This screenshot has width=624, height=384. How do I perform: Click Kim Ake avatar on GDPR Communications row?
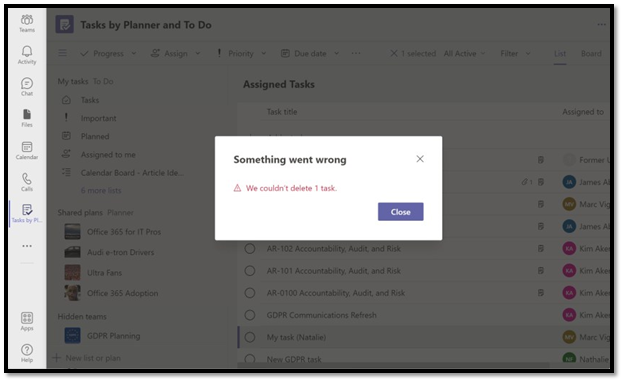(x=569, y=315)
